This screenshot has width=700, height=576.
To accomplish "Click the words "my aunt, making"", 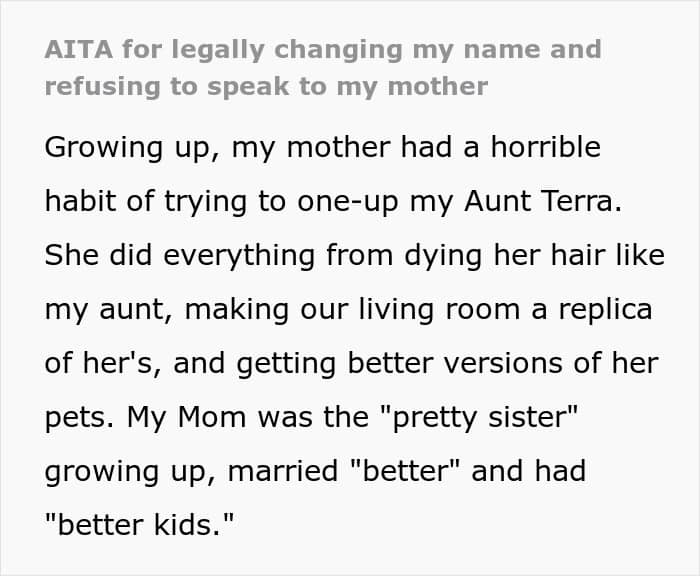I will (x=150, y=309).
